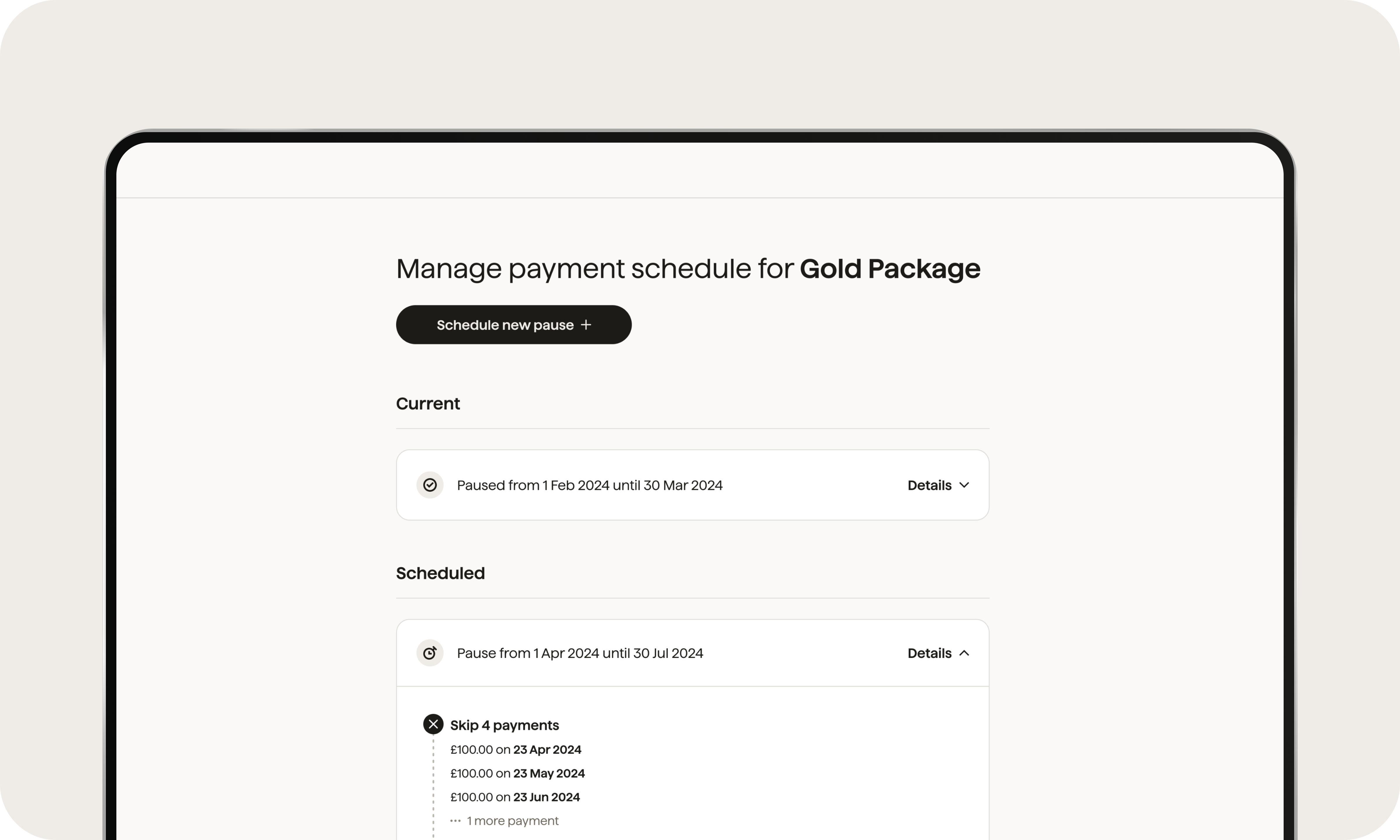Viewport: 1400px width, 840px height.
Task: Click the checkmark circle icon on the current pause
Action: 430,485
